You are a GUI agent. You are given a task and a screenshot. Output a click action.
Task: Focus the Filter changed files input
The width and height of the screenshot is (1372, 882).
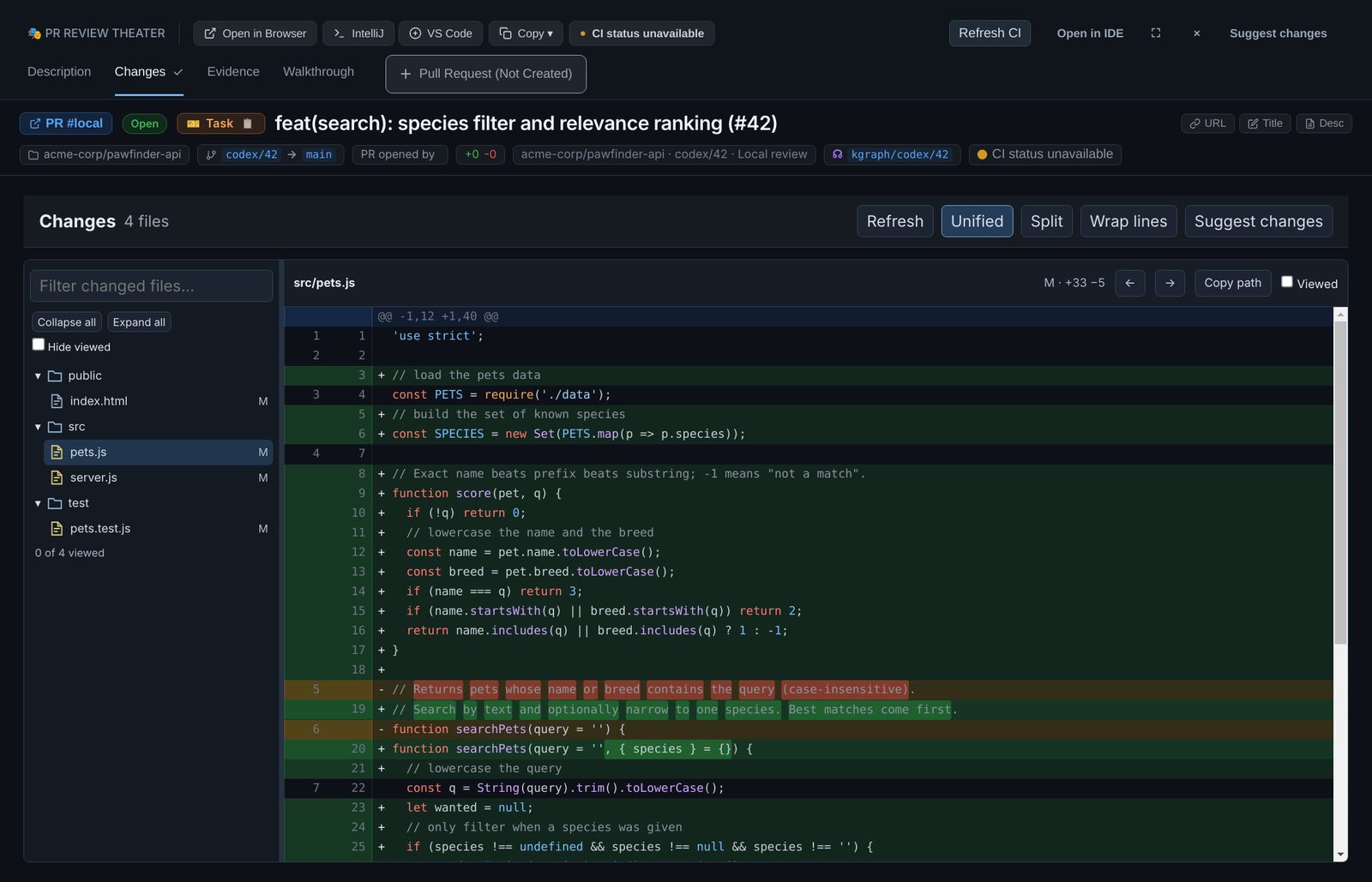pos(151,286)
